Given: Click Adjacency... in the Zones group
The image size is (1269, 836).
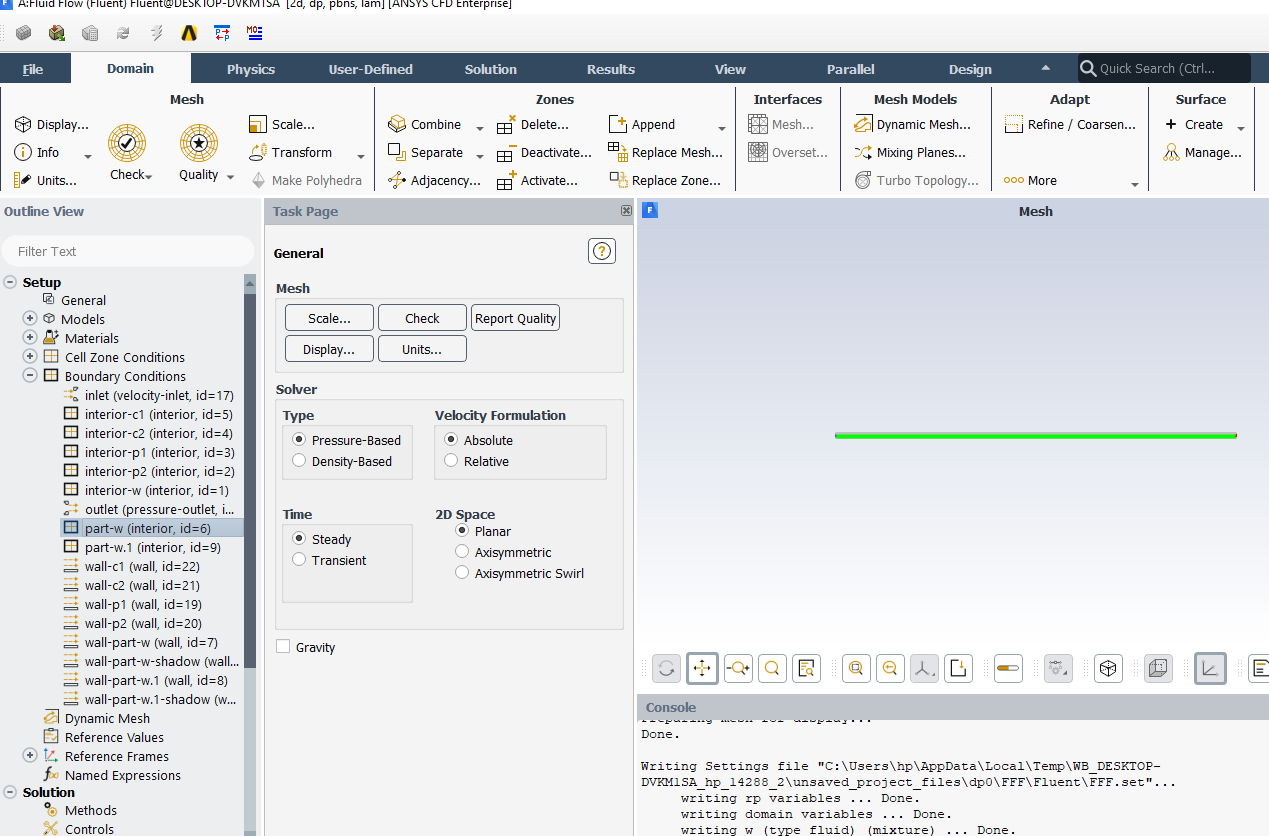Looking at the screenshot, I should click(x=434, y=181).
